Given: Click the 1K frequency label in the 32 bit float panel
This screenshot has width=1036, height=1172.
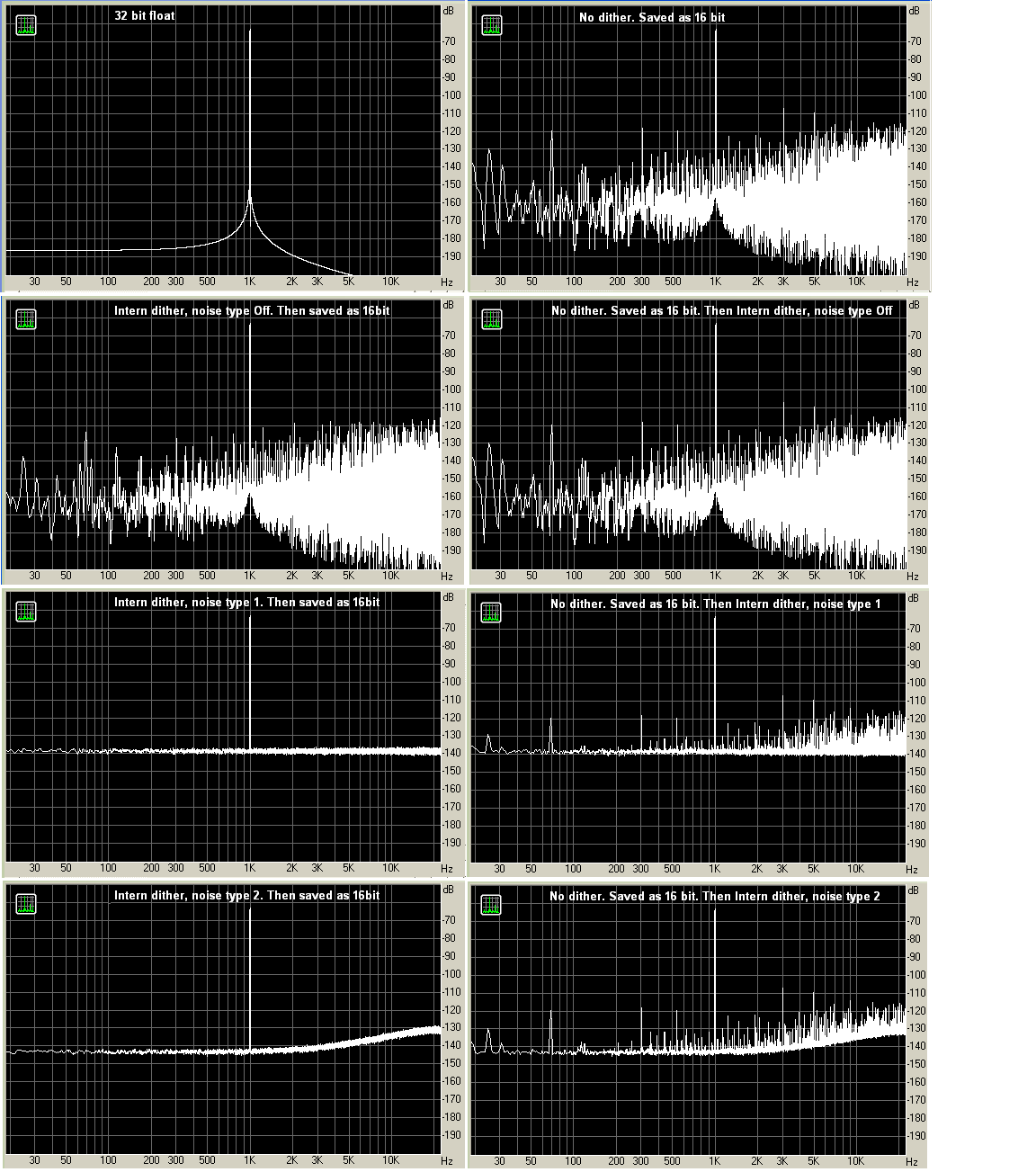Looking at the screenshot, I should pos(249,282).
